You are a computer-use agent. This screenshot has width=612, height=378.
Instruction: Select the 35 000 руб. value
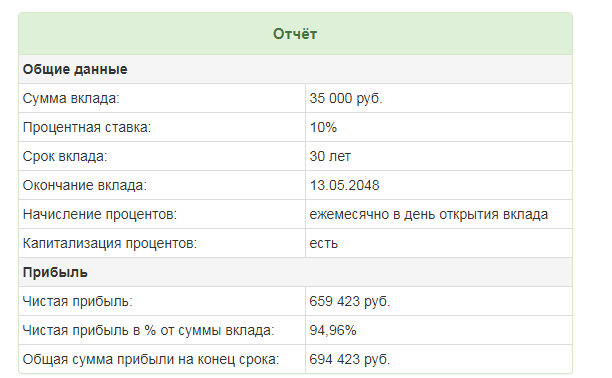(346, 98)
